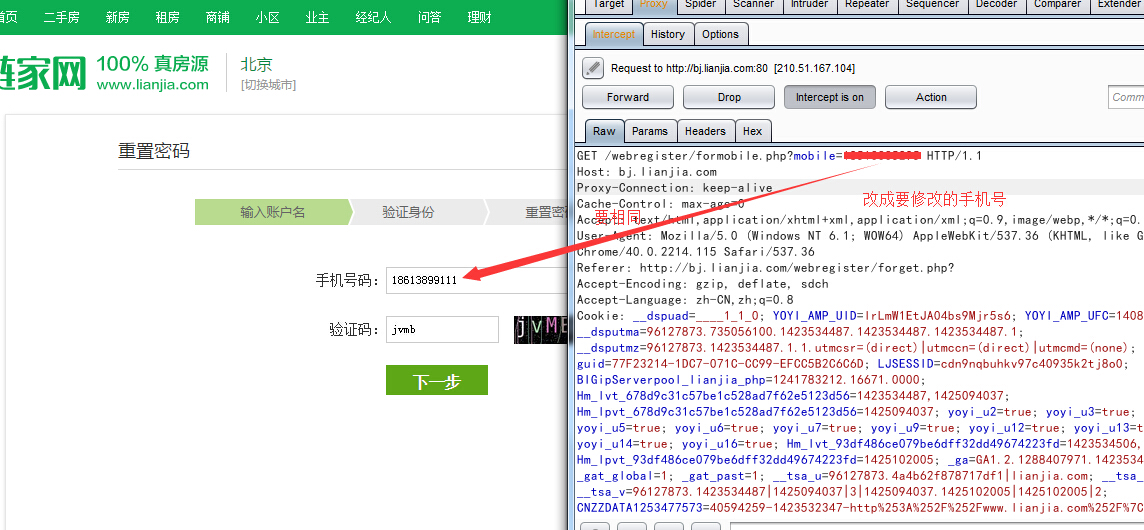Click the Cache-Control header line
Screen dimensions: 1144x530
[660, 204]
